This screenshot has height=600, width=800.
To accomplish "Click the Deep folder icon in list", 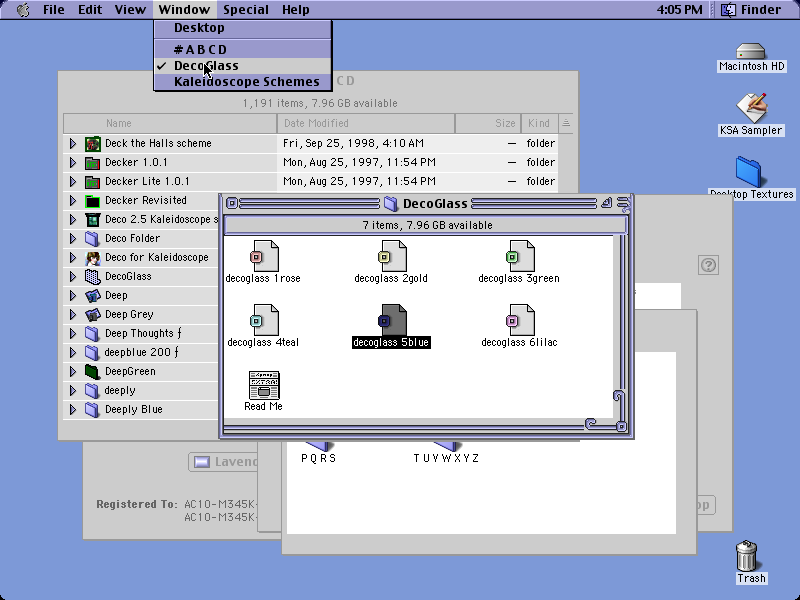I will 92,296.
